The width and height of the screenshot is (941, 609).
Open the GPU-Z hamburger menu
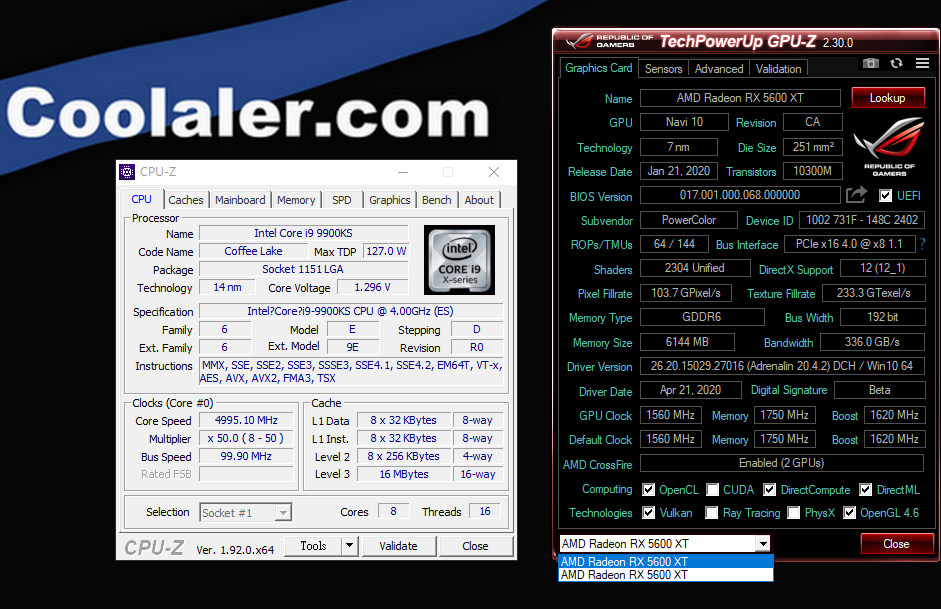(922, 63)
